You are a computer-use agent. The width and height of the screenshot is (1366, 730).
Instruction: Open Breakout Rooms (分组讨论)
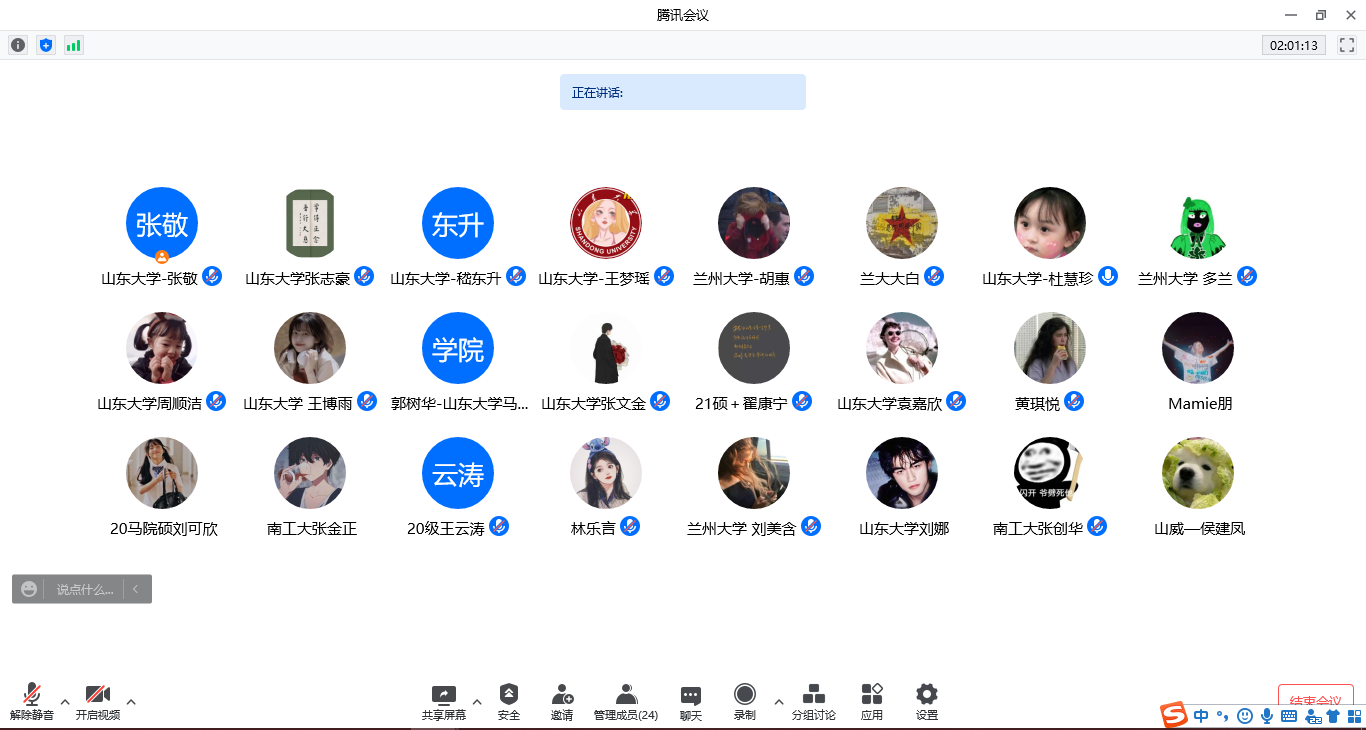[813, 701]
